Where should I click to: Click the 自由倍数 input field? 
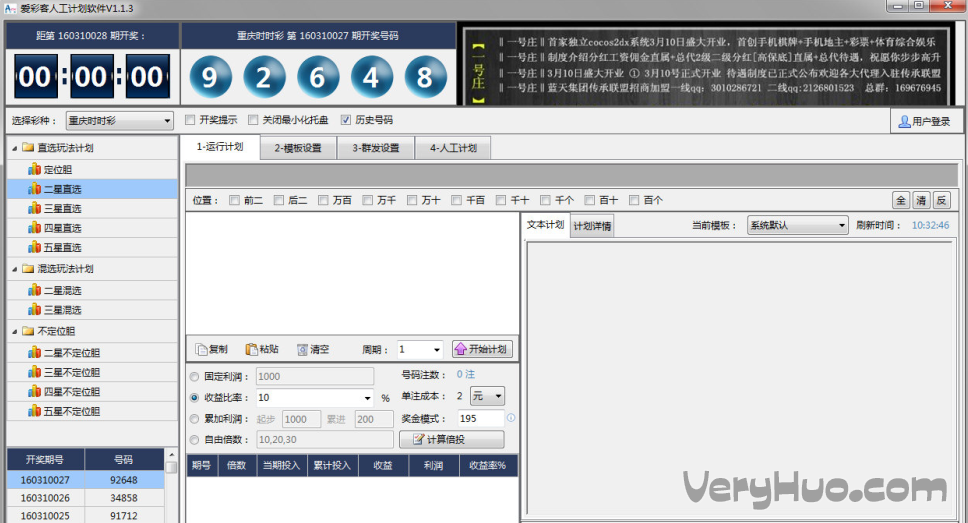point(325,440)
